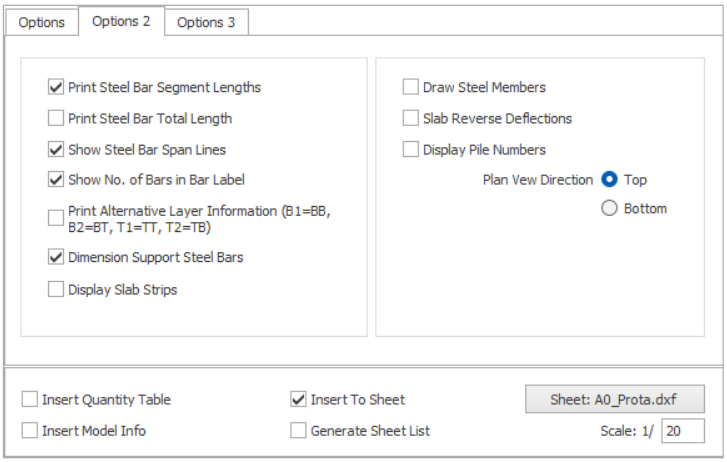Check Display Pile Numbers
The image size is (727, 462).
(x=411, y=150)
